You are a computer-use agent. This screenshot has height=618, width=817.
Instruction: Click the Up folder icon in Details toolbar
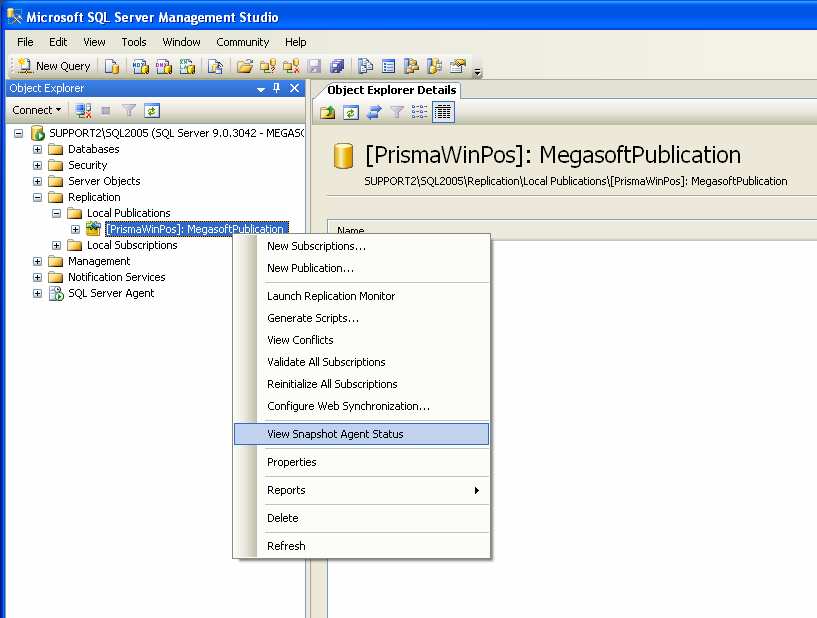click(328, 112)
